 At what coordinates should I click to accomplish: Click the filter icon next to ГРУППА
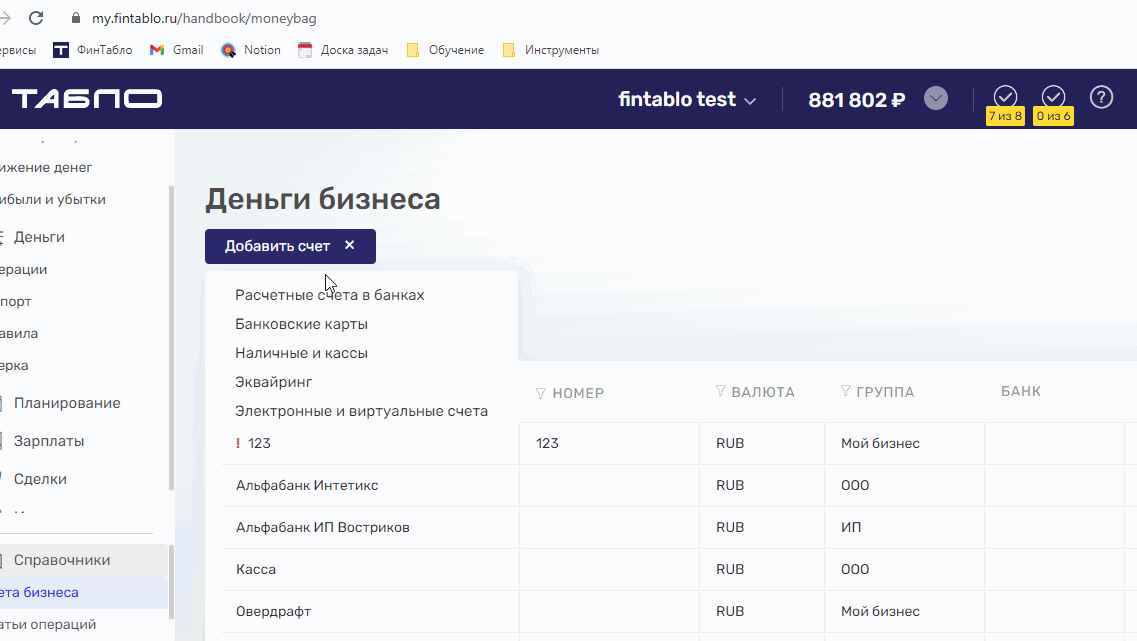pyautogui.click(x=845, y=391)
